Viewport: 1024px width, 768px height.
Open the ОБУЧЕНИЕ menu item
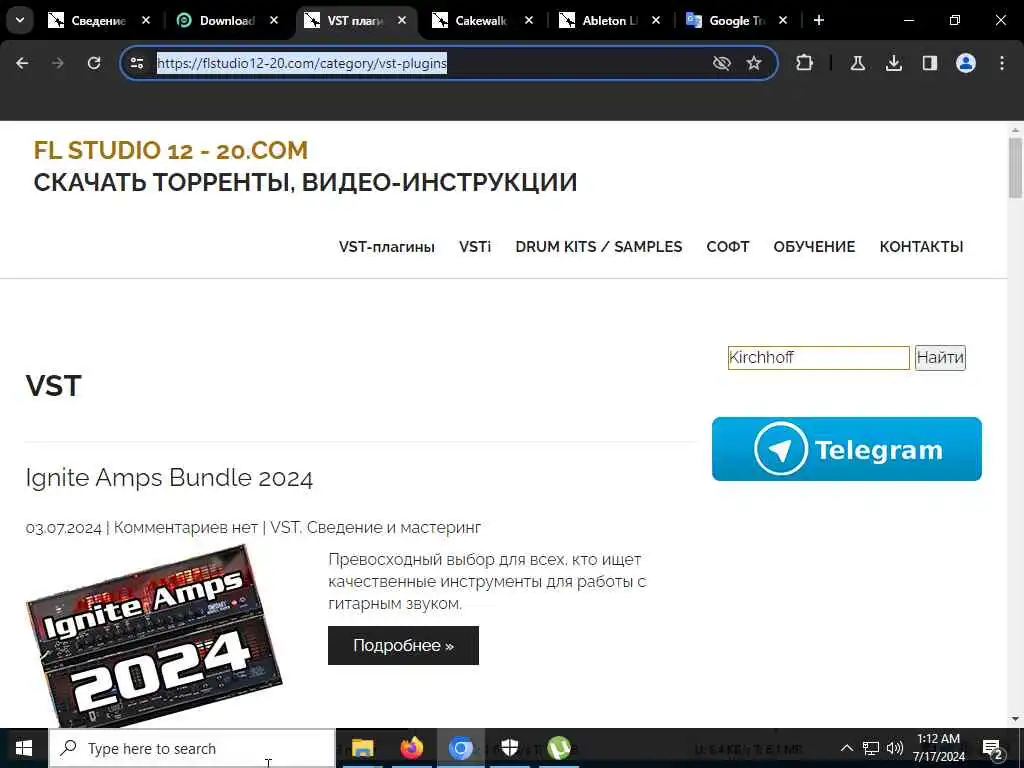[814, 247]
